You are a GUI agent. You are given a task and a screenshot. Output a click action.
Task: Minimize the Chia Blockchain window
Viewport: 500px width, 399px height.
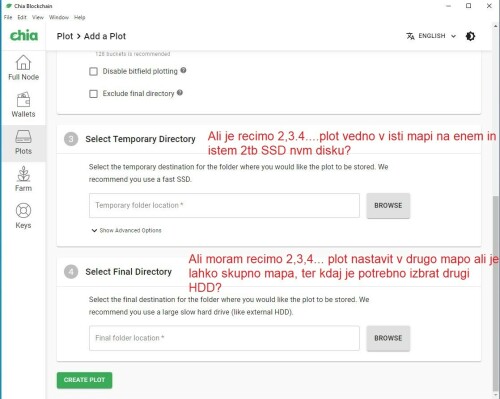449,6
